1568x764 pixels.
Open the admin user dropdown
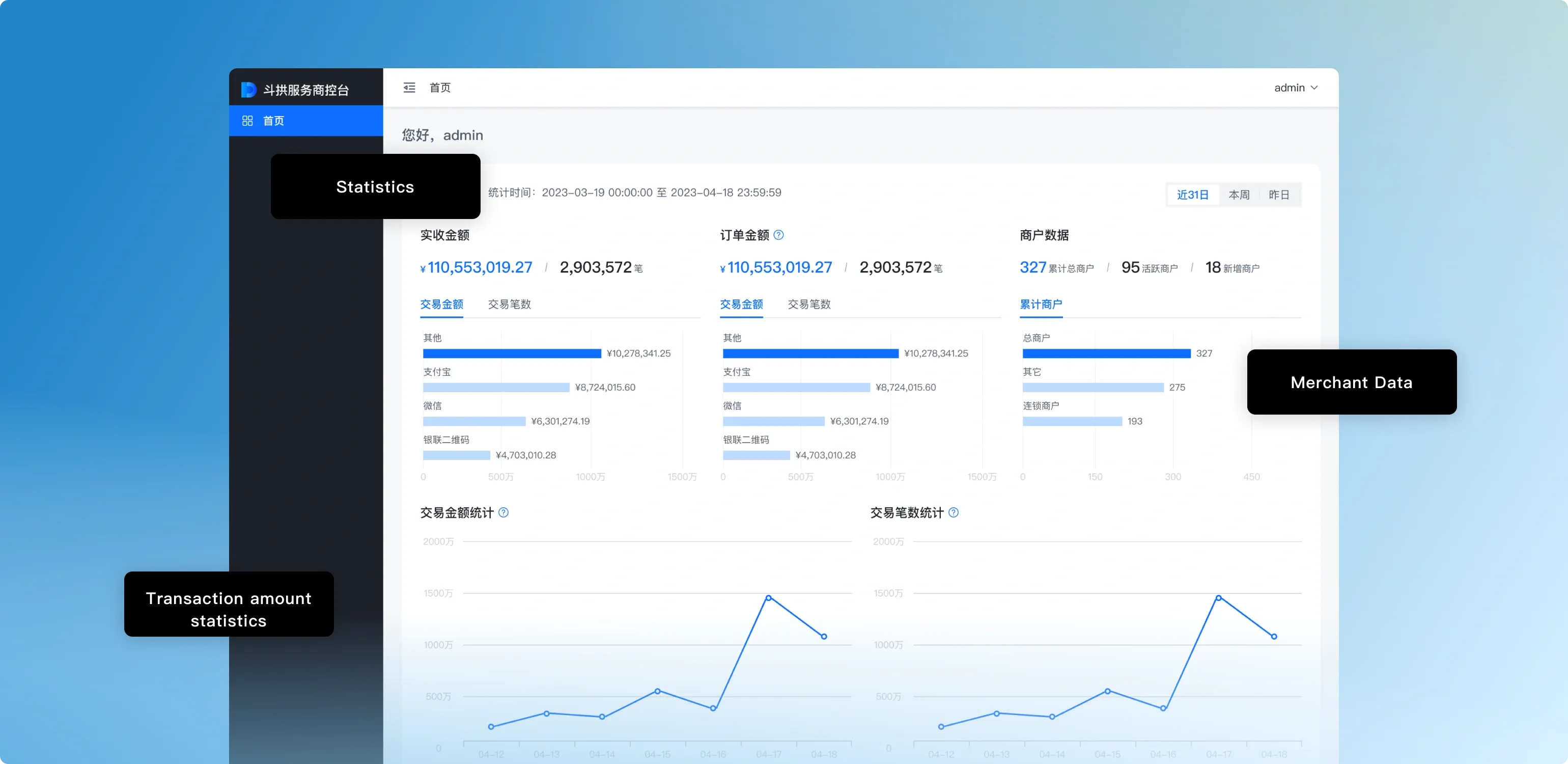1289,88
